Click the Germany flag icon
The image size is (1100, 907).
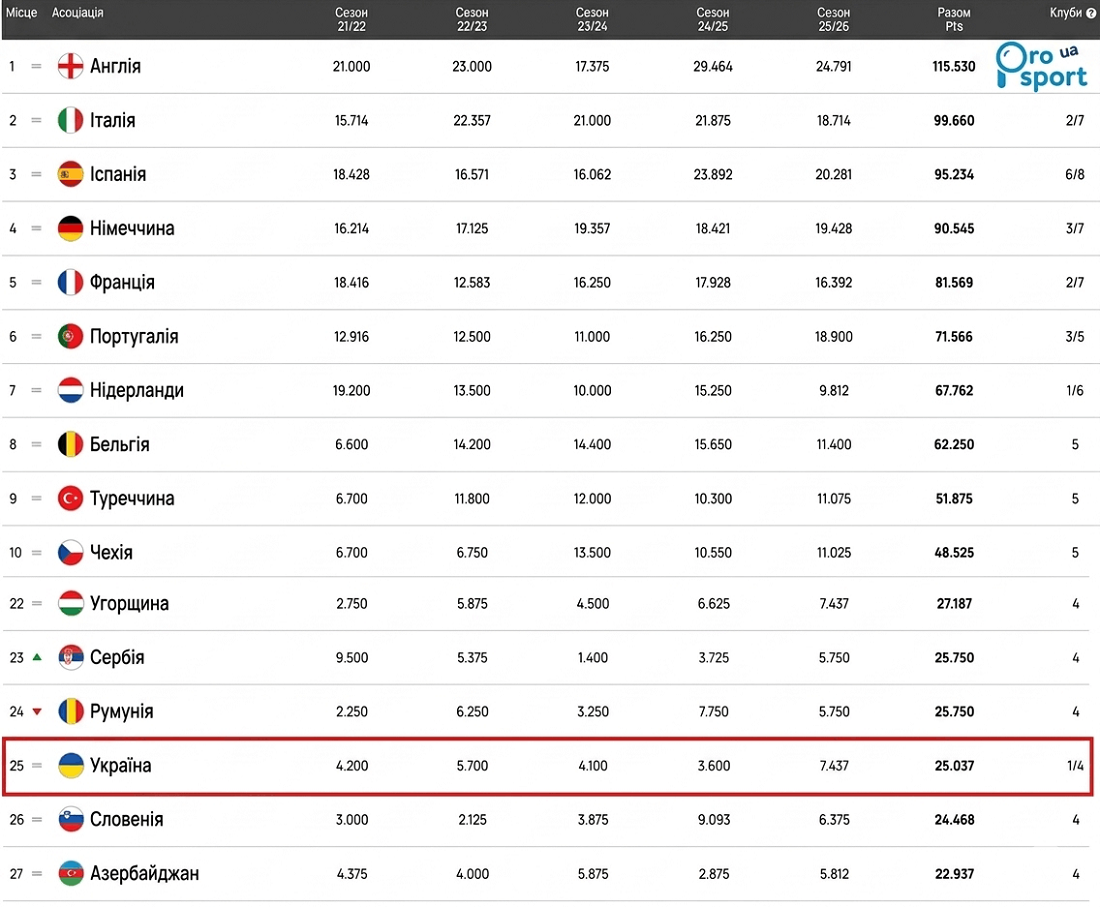click(x=70, y=228)
